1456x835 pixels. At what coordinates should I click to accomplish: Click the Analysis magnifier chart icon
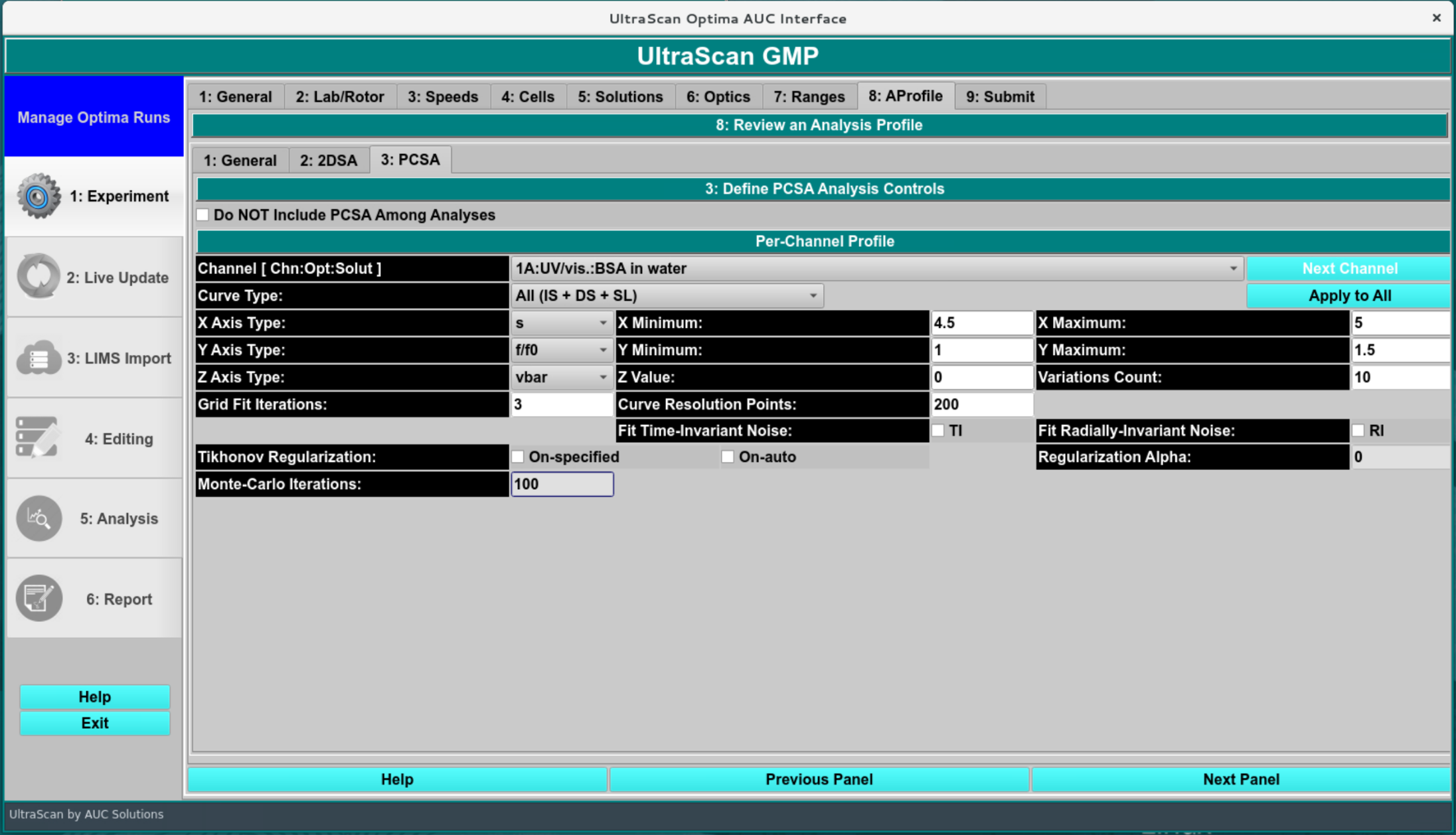tap(39, 518)
